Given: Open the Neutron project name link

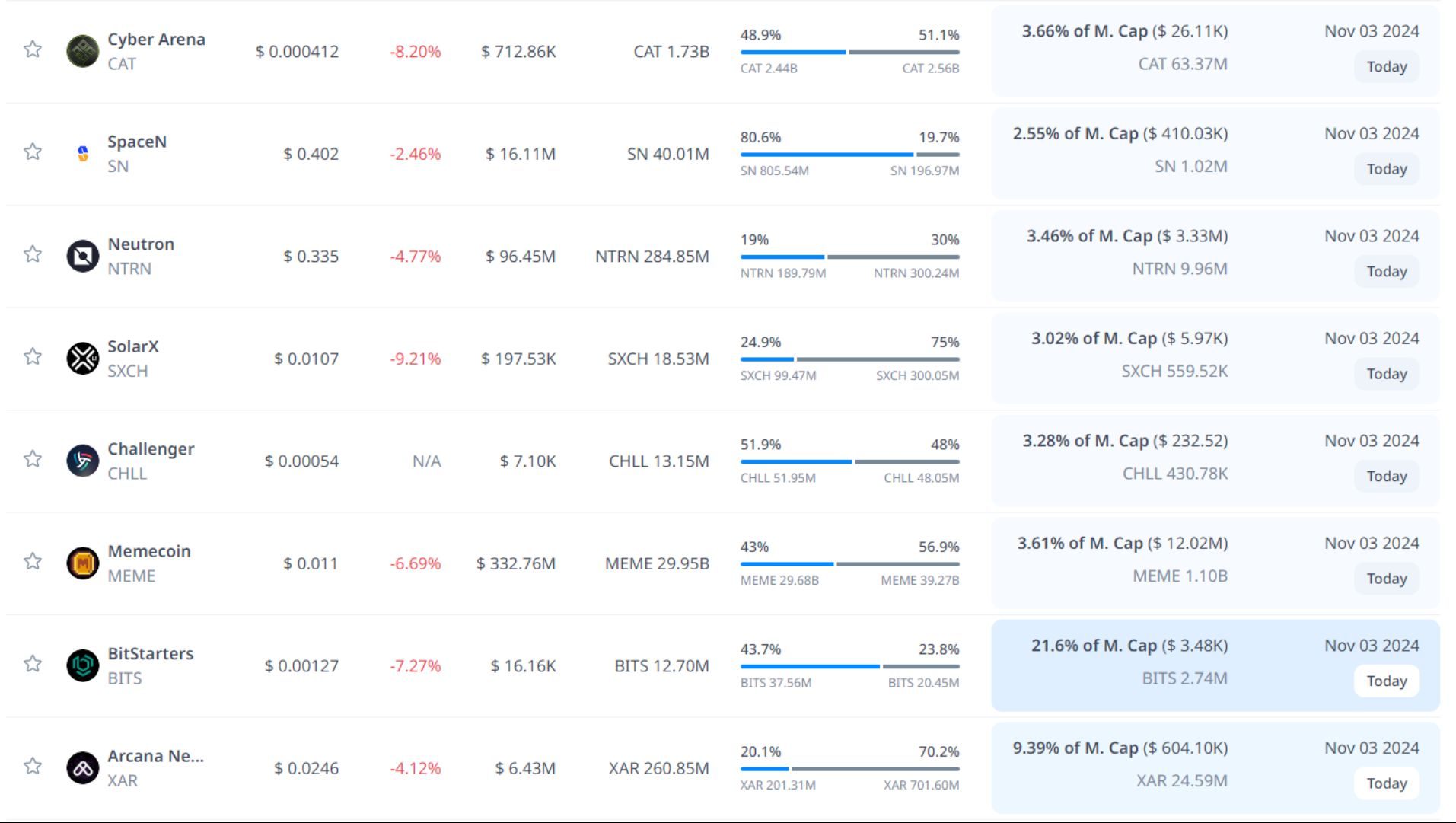Looking at the screenshot, I should [x=141, y=244].
